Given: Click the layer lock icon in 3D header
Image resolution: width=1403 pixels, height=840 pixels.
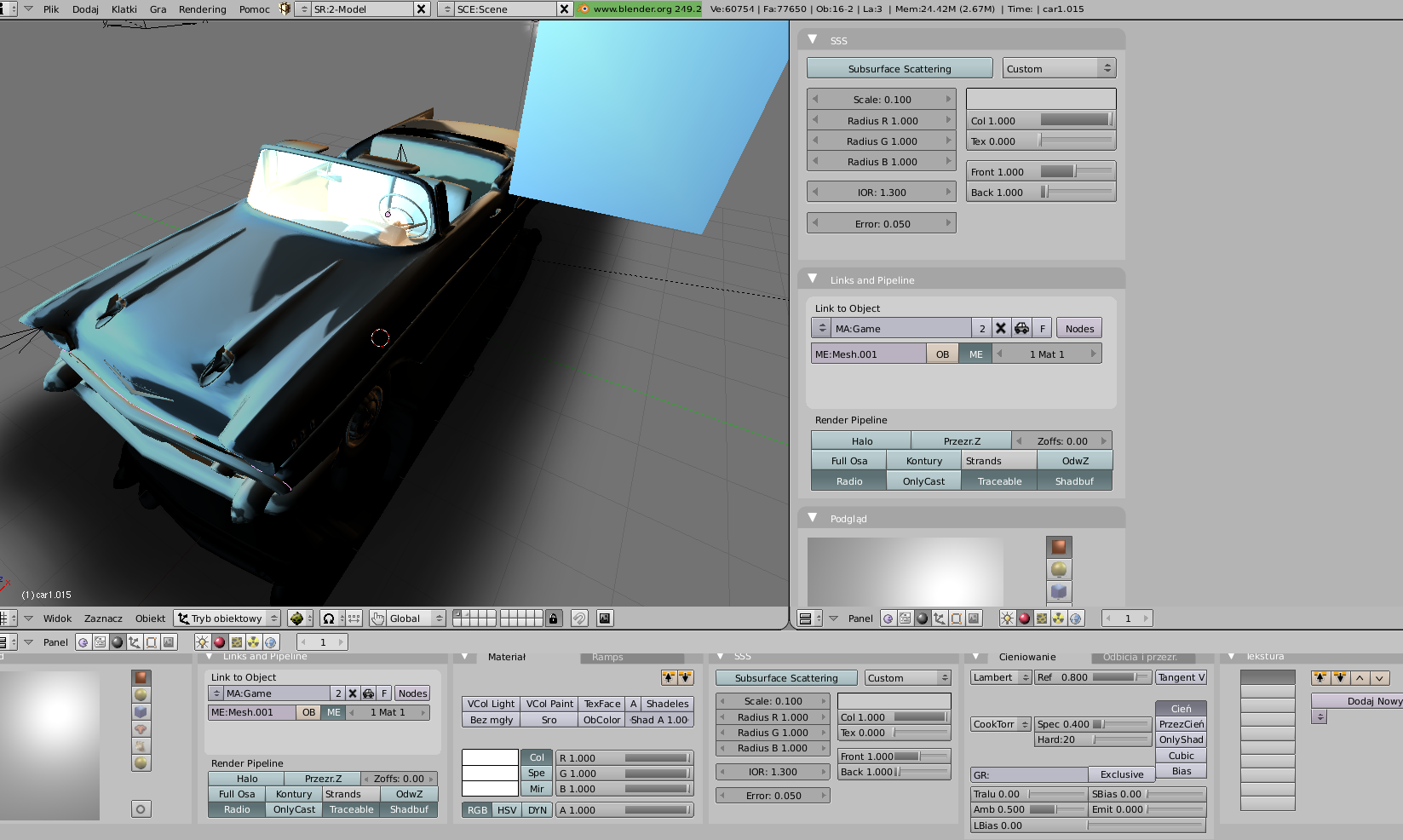Looking at the screenshot, I should (x=554, y=618).
